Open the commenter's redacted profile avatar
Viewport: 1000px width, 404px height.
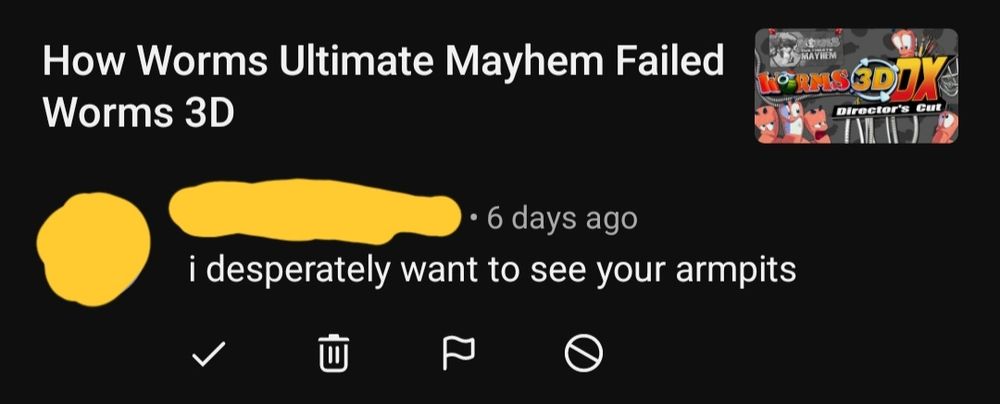(93, 249)
